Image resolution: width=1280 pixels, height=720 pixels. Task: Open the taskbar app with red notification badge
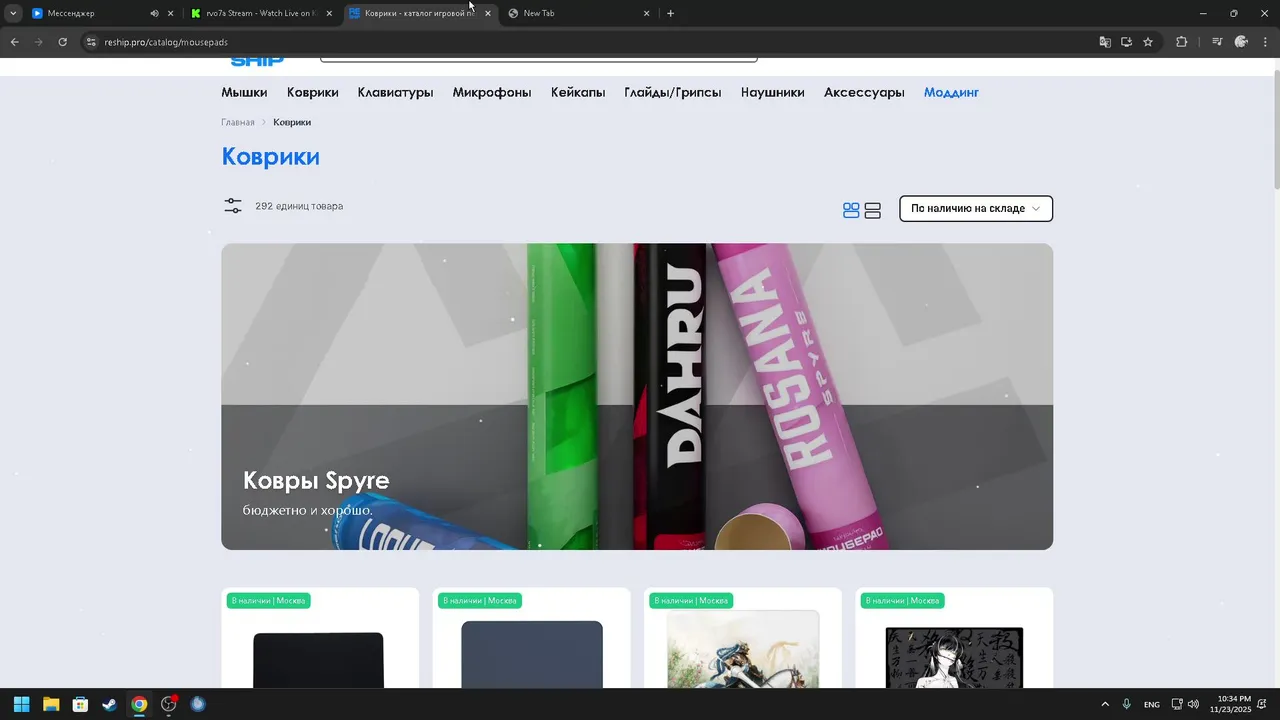pos(169,704)
